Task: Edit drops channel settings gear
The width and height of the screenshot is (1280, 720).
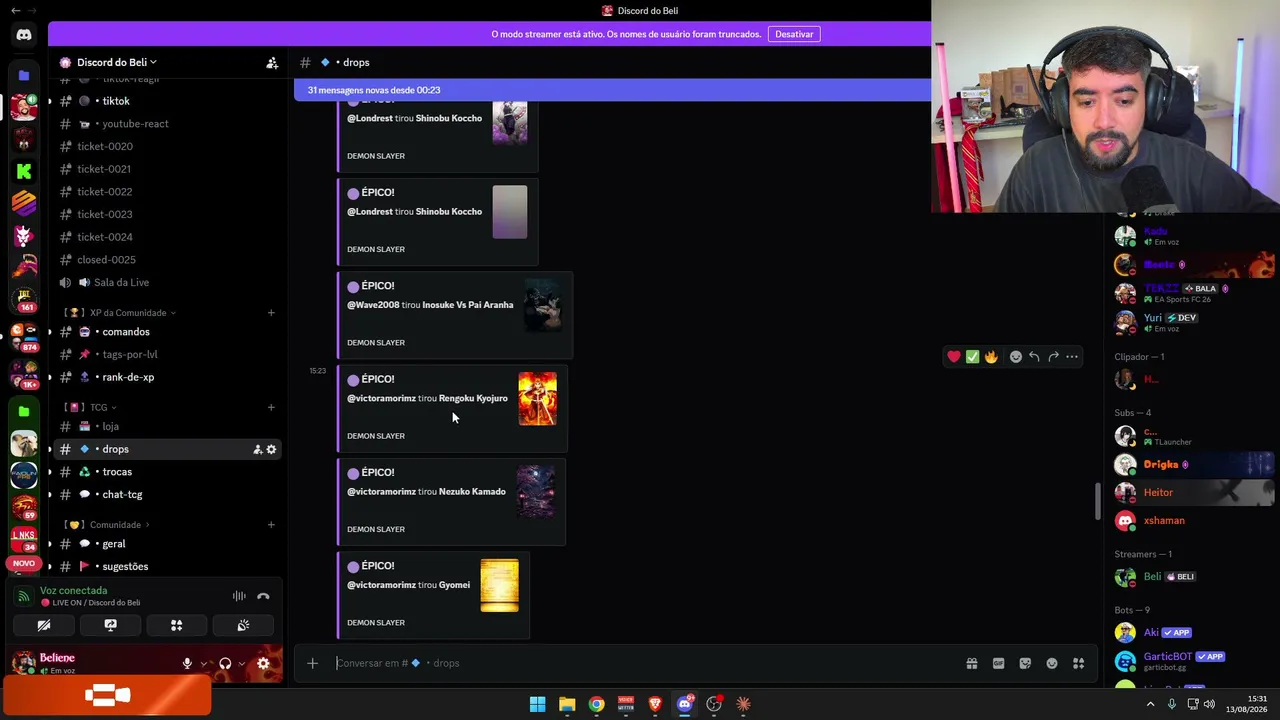Action: pyautogui.click(x=271, y=449)
